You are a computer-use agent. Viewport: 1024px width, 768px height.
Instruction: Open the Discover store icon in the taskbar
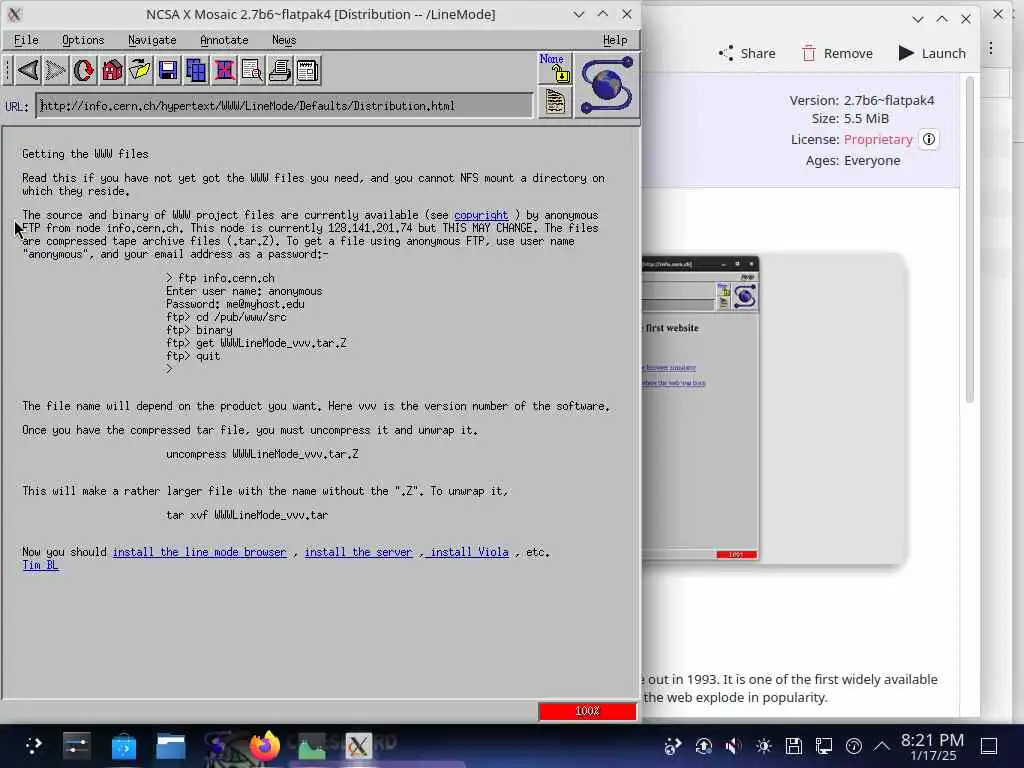(123, 746)
